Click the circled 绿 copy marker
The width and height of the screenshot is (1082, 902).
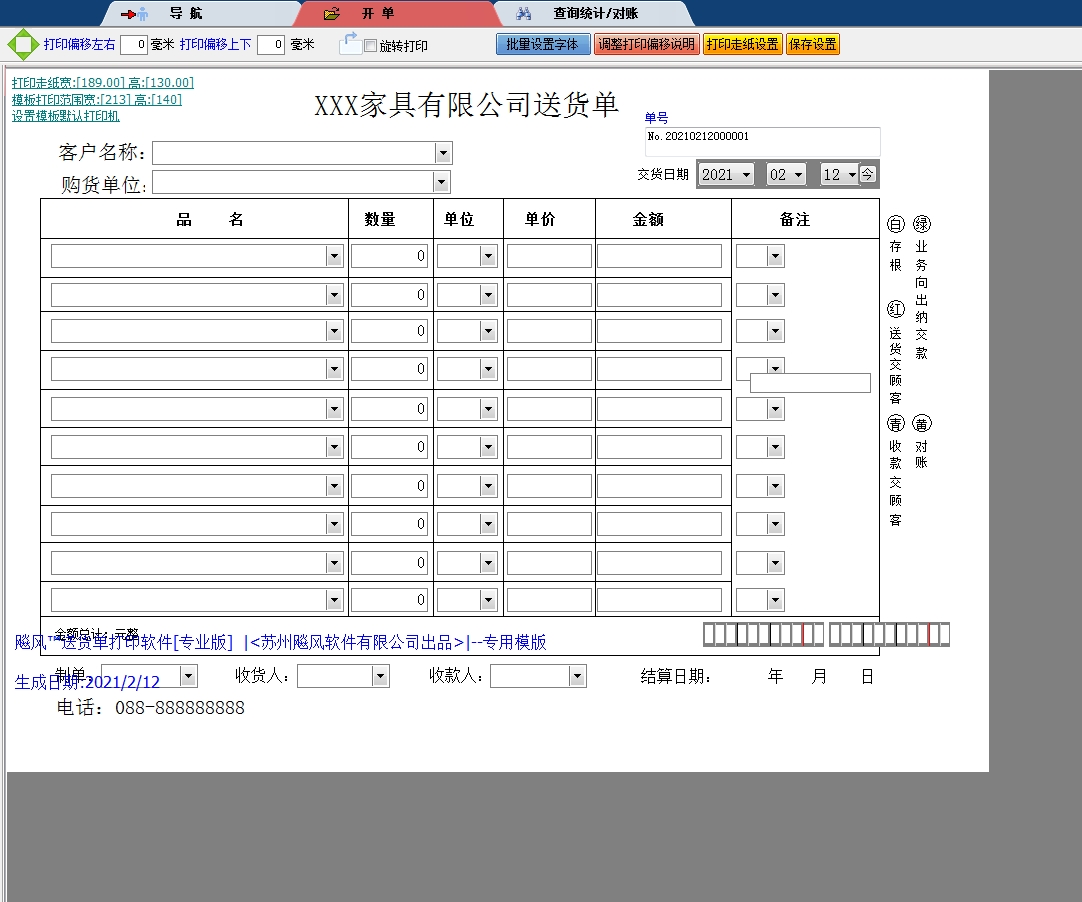(x=921, y=225)
